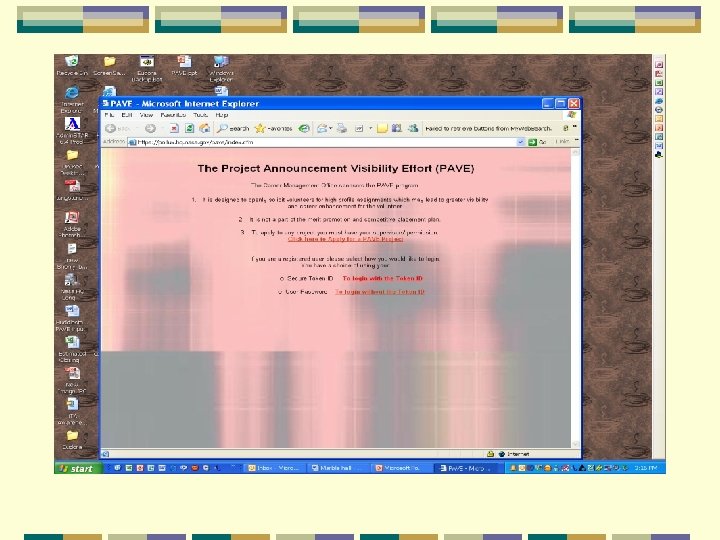Click the History/Media green round icon
The width and height of the screenshot is (720, 540).
[304, 129]
